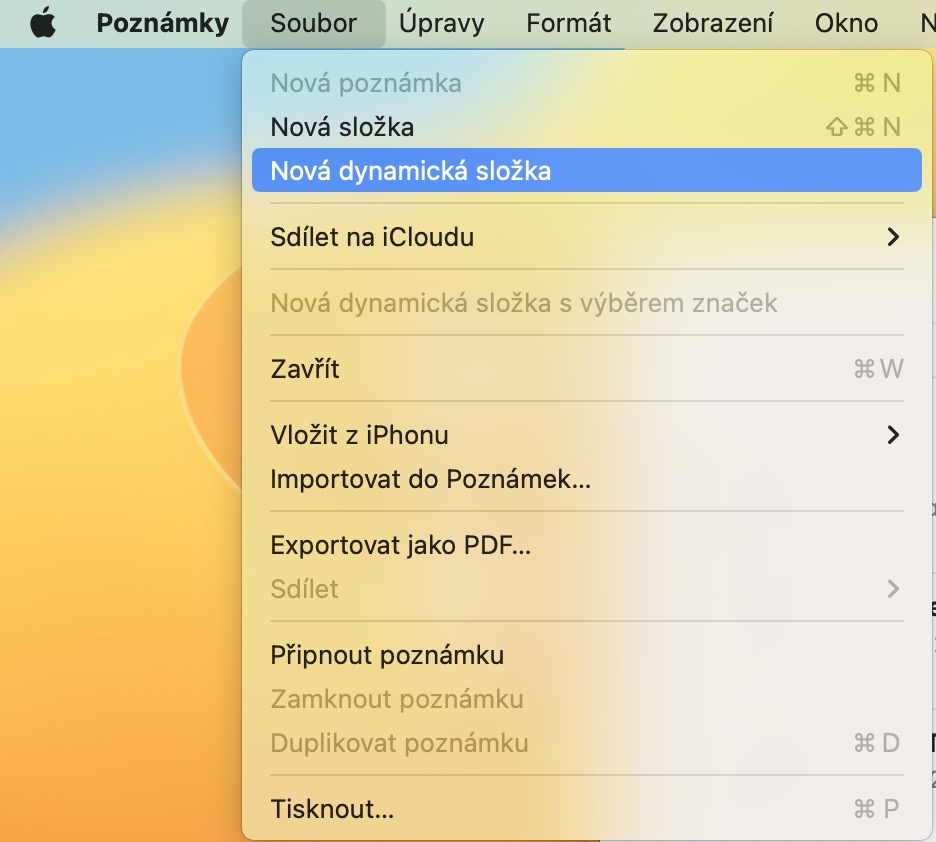Choose Importovat do Poznámek…
The width and height of the screenshot is (936, 842).
pyautogui.click(x=430, y=479)
